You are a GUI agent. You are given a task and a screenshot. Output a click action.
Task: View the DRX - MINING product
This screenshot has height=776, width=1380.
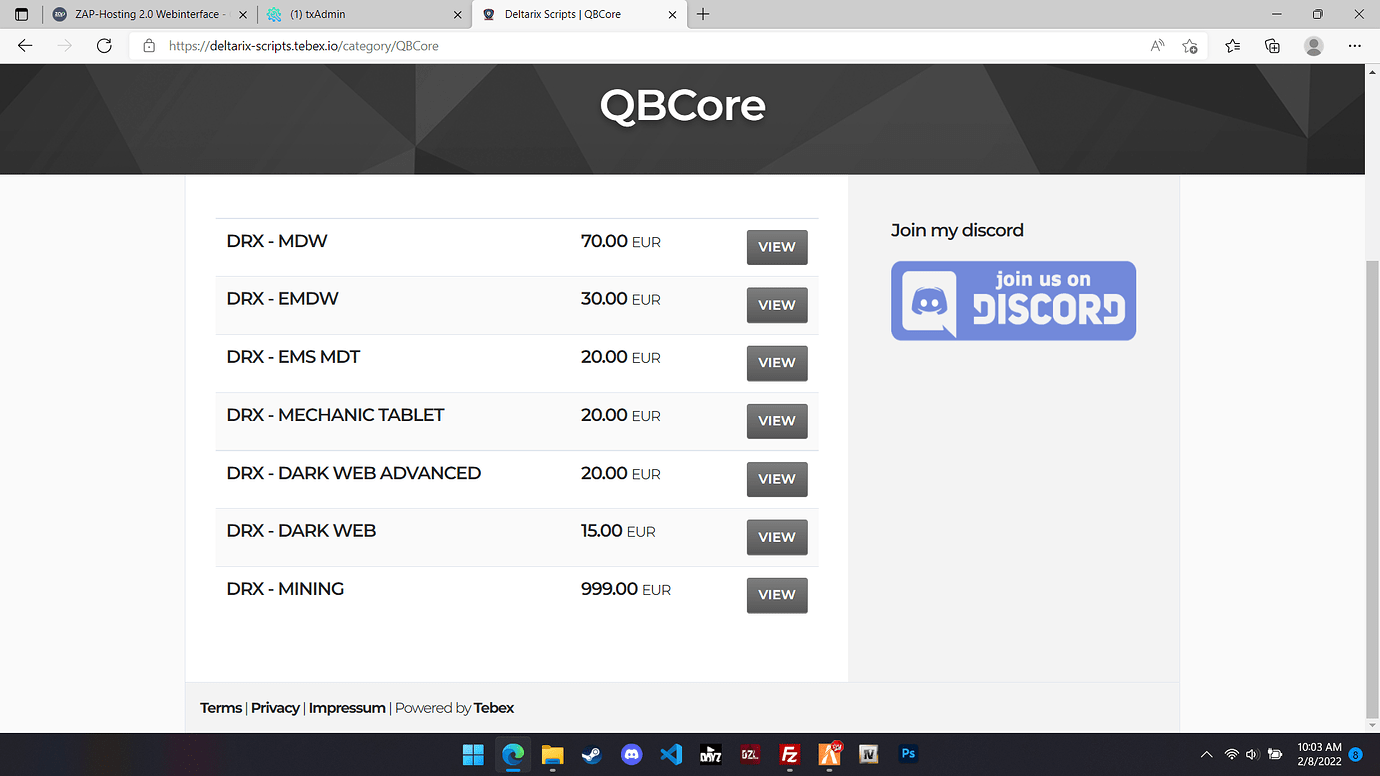776,595
